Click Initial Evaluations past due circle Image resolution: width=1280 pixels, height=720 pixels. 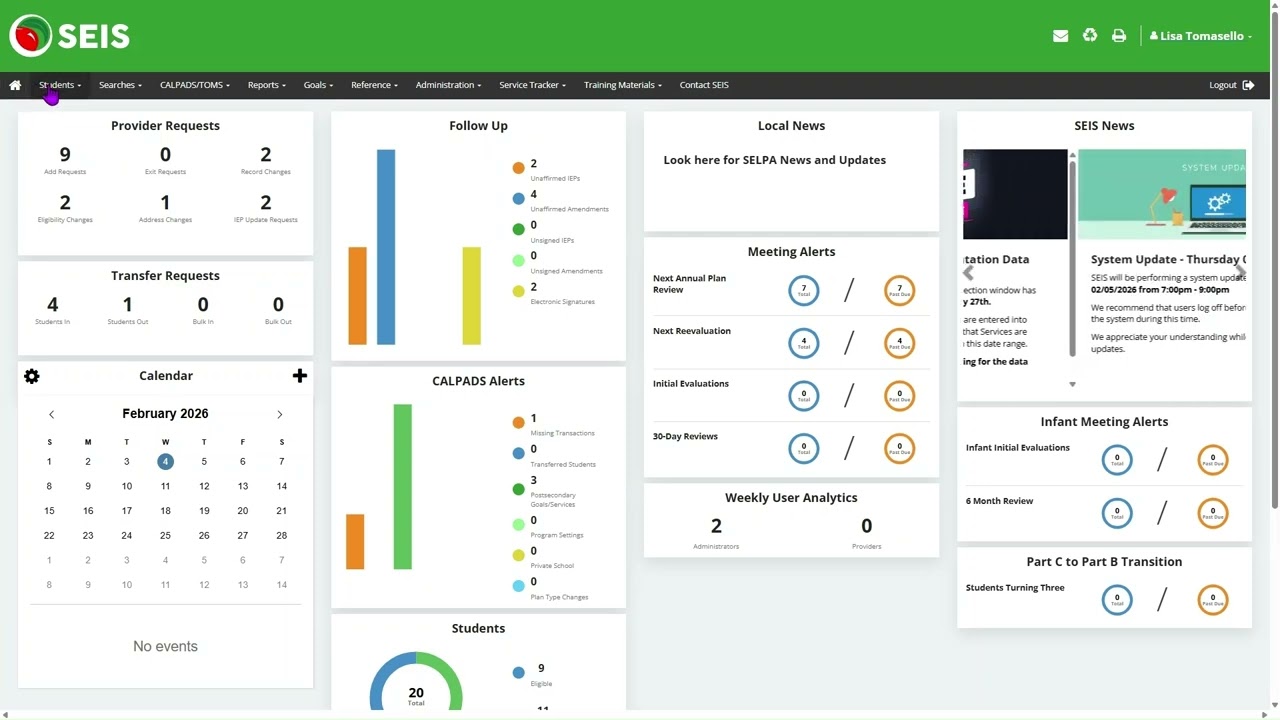pyautogui.click(x=900, y=395)
